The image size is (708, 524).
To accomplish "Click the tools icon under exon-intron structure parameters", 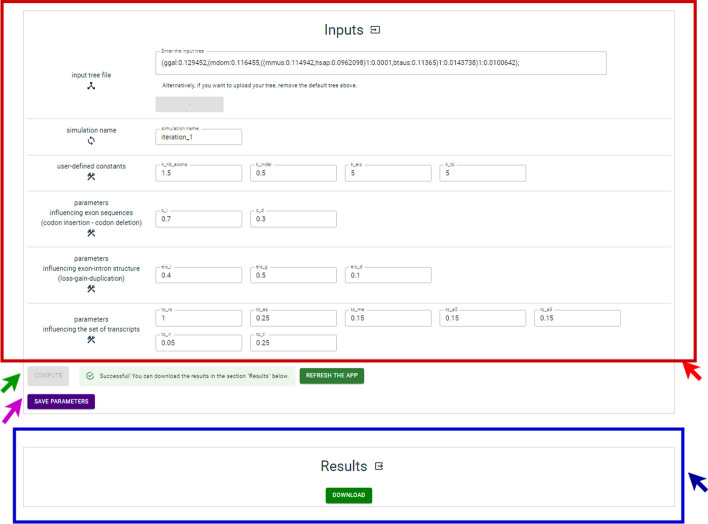I will (x=91, y=289).
